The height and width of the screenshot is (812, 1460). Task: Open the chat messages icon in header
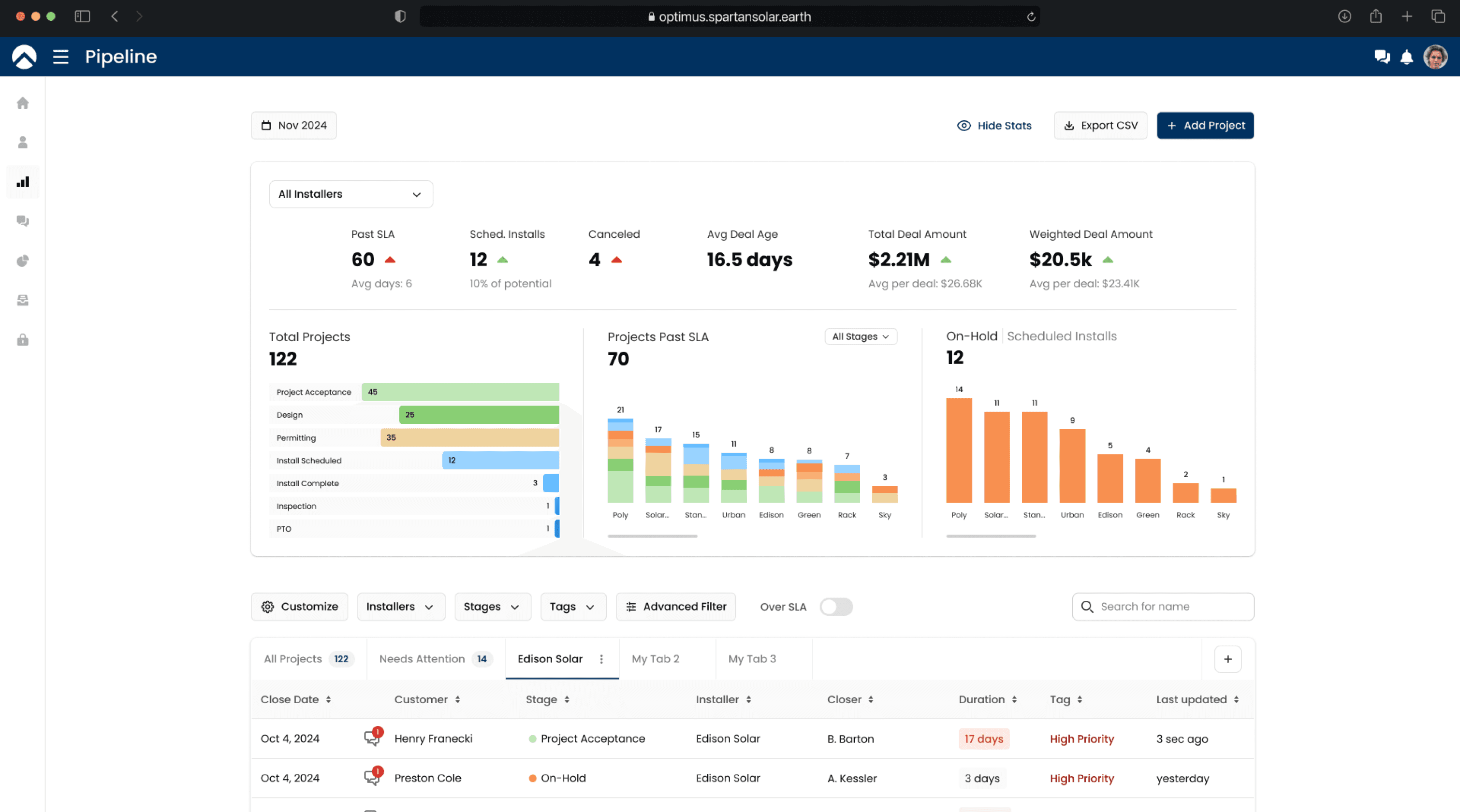click(x=1381, y=57)
